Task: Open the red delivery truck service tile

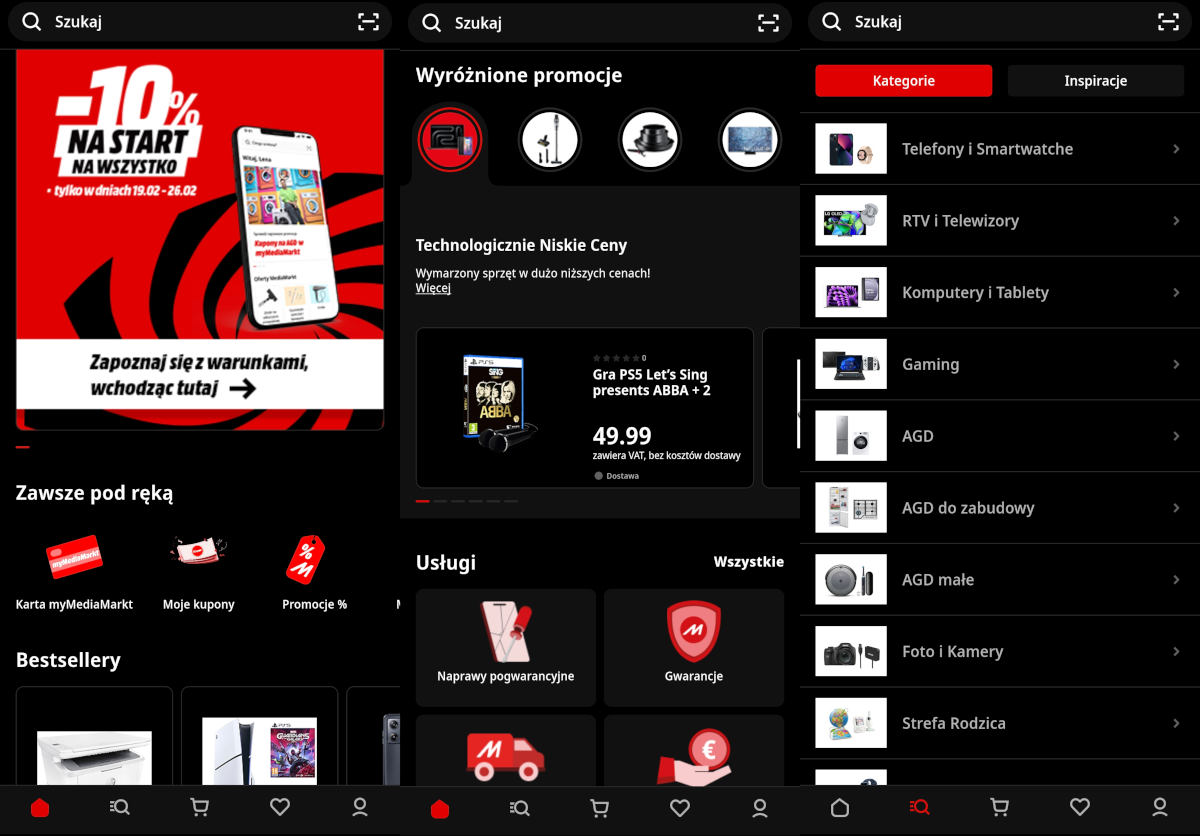Action: coord(505,755)
